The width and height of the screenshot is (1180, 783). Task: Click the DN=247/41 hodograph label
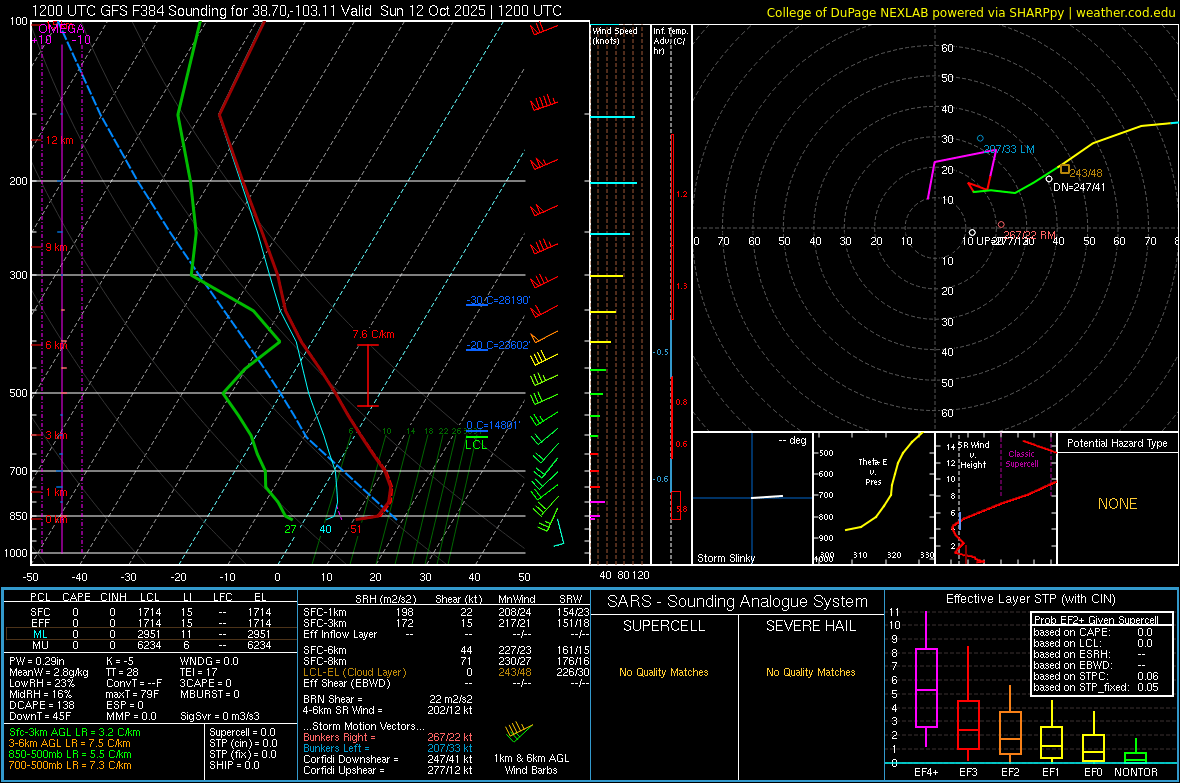click(x=1079, y=187)
